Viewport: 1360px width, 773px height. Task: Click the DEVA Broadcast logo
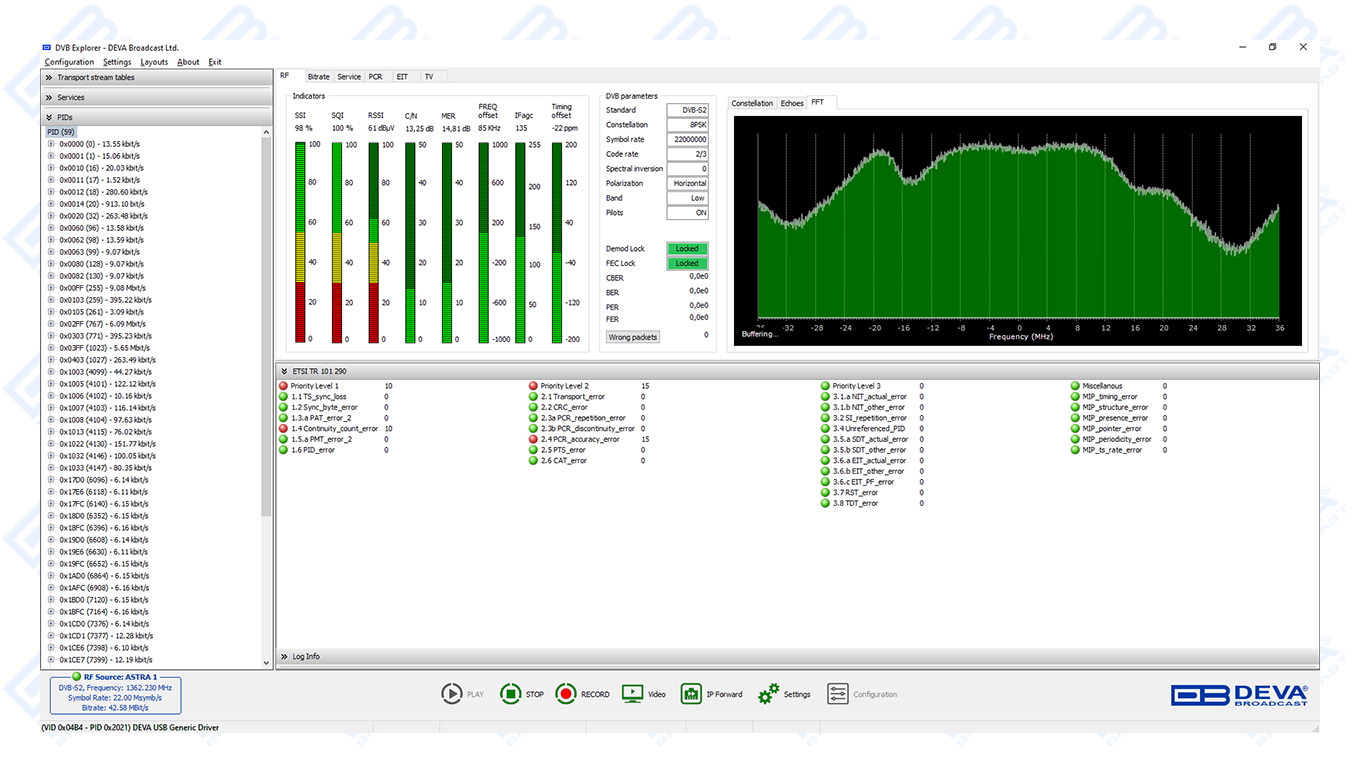1239,695
